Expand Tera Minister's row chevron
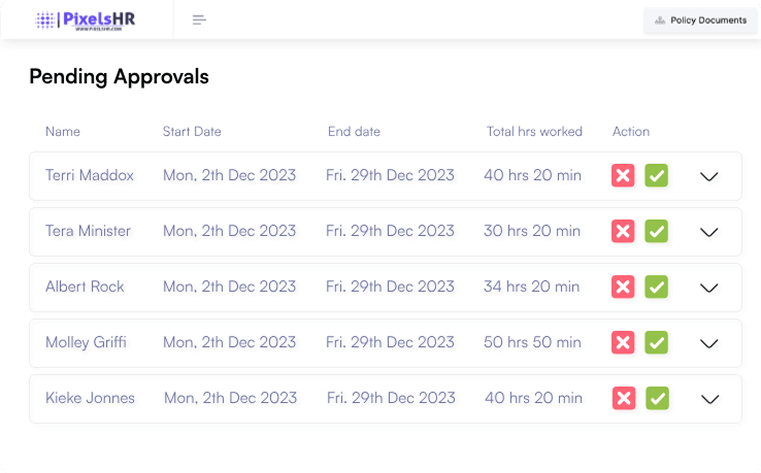The image size is (761, 473). coord(709,232)
